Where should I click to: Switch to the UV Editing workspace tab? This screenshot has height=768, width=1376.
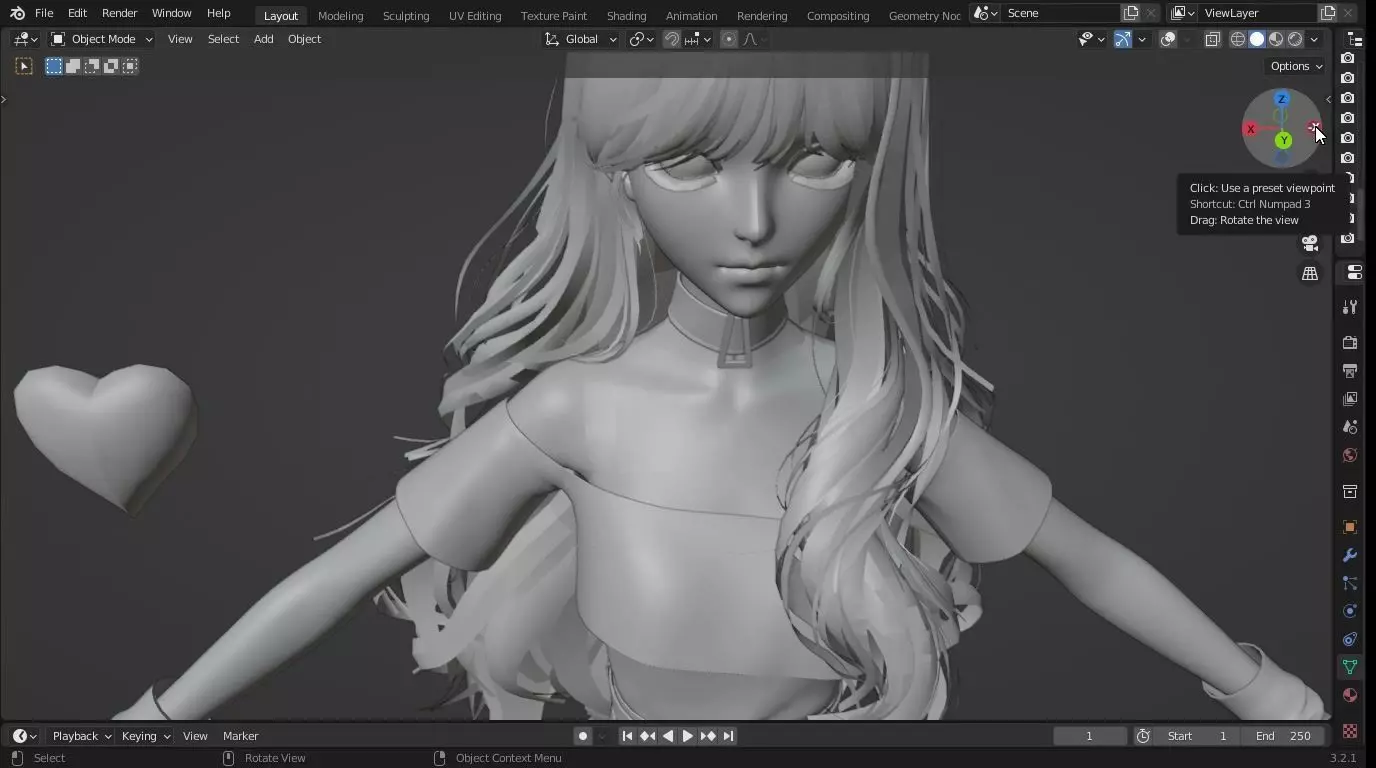click(475, 15)
